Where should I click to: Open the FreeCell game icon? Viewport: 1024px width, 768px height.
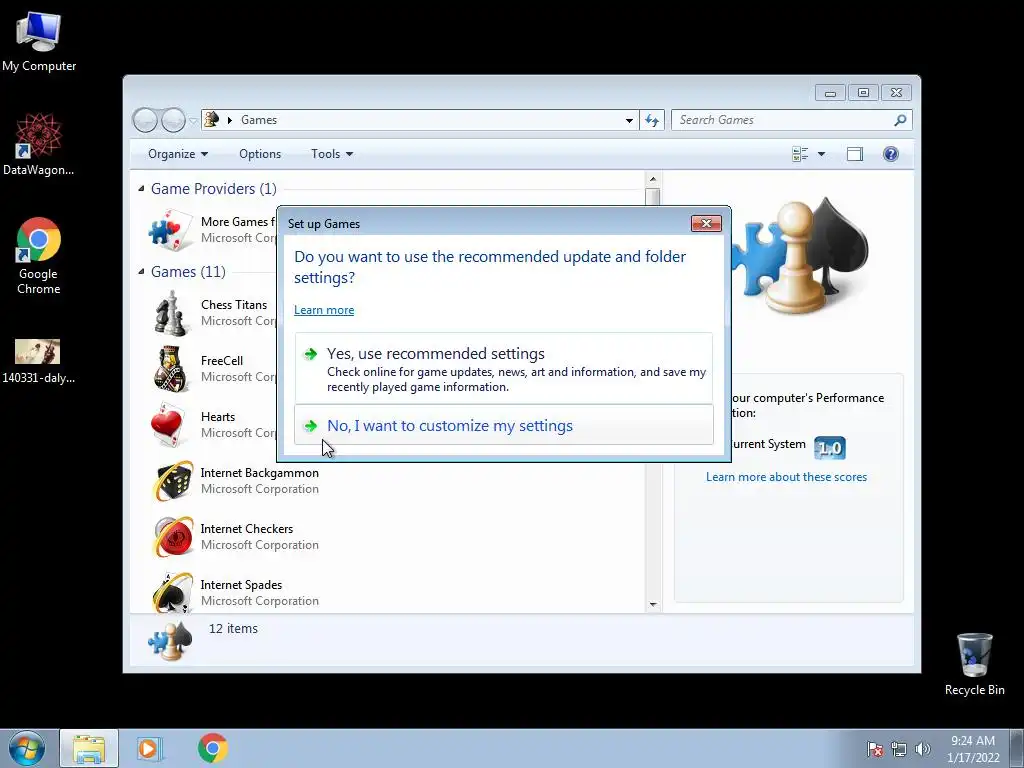coord(170,370)
